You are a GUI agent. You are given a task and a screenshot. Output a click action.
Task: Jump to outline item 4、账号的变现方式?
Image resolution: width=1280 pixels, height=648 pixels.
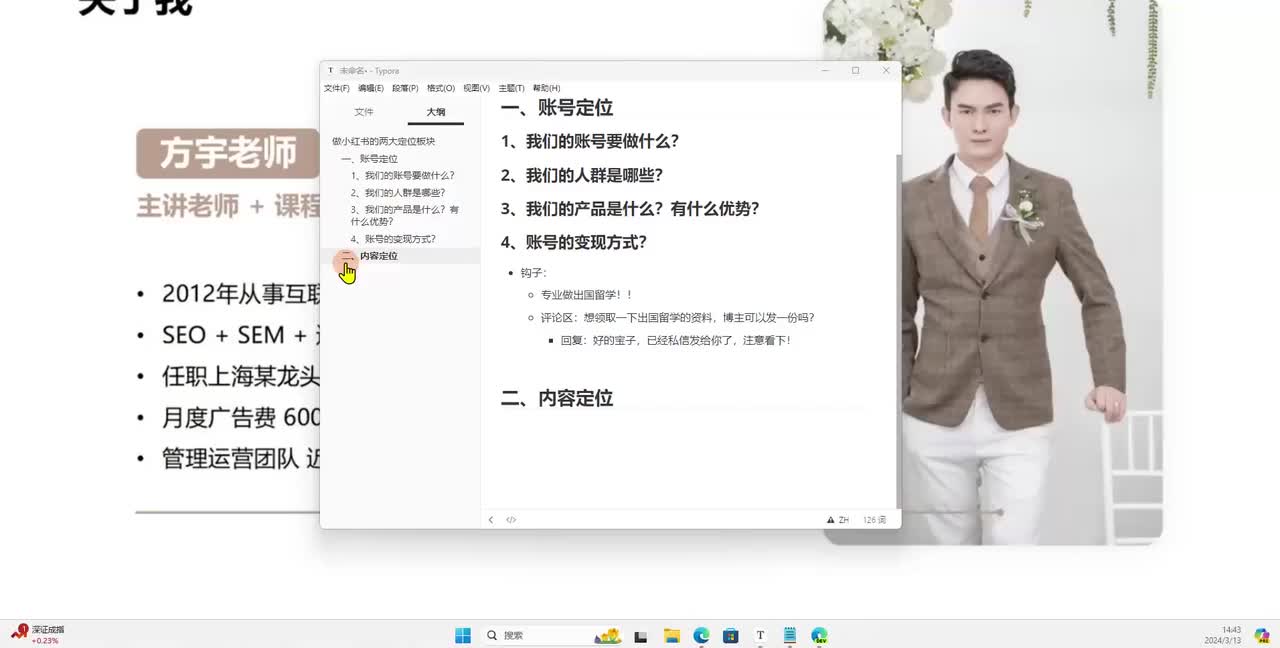pyautogui.click(x=393, y=239)
